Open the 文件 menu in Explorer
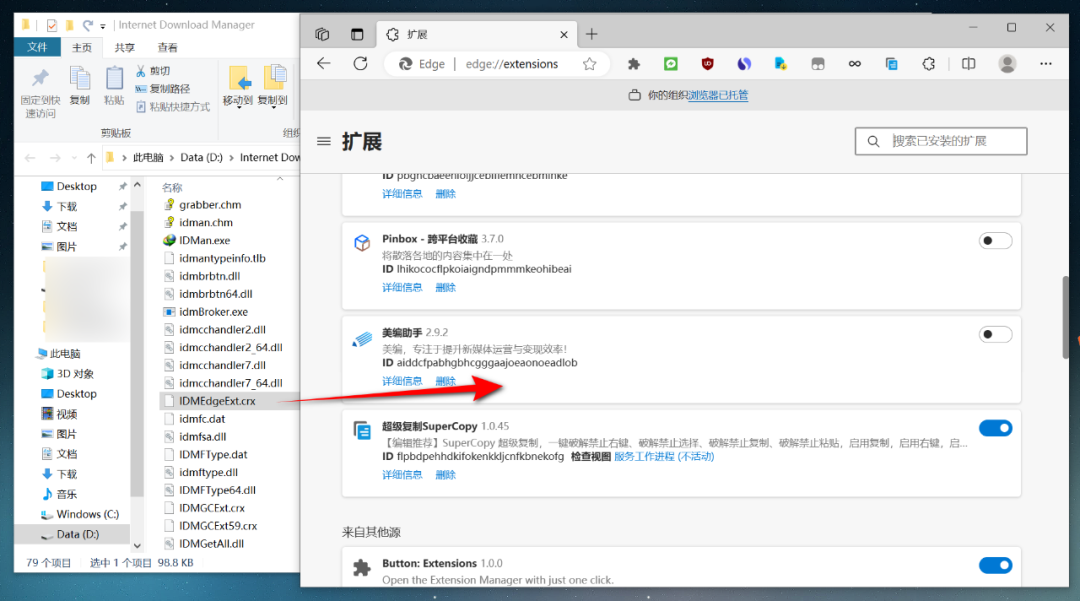The image size is (1080, 601). tap(37, 47)
